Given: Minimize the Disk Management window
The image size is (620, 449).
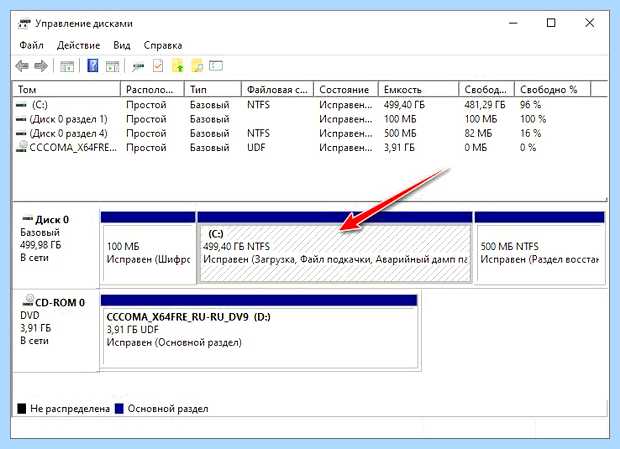Looking at the screenshot, I should 513,23.
